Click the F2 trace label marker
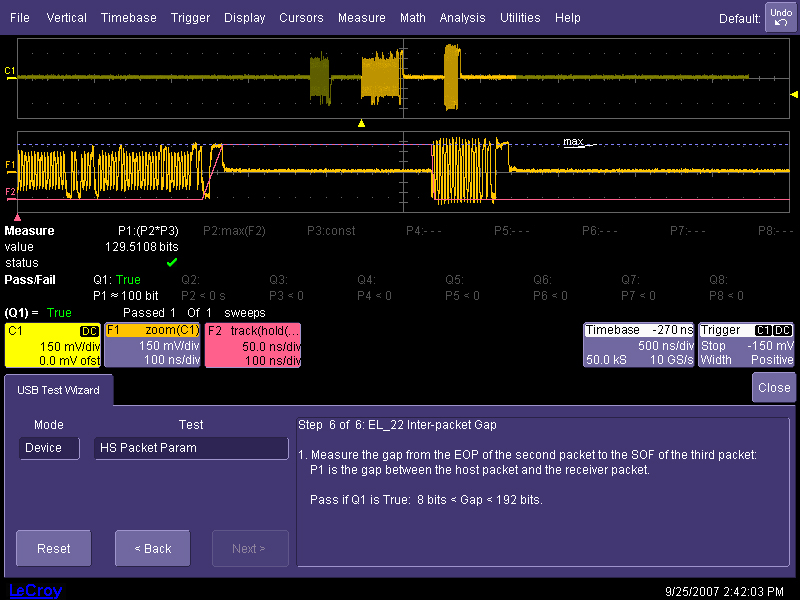 tap(10, 191)
